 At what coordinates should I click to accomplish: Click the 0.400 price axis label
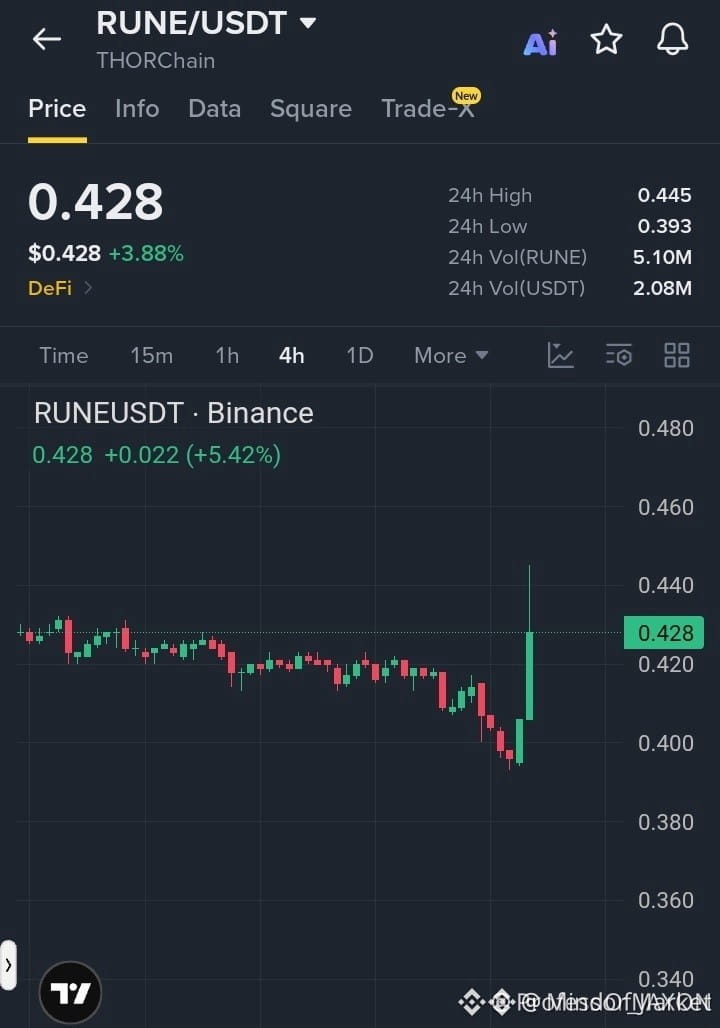(666, 743)
